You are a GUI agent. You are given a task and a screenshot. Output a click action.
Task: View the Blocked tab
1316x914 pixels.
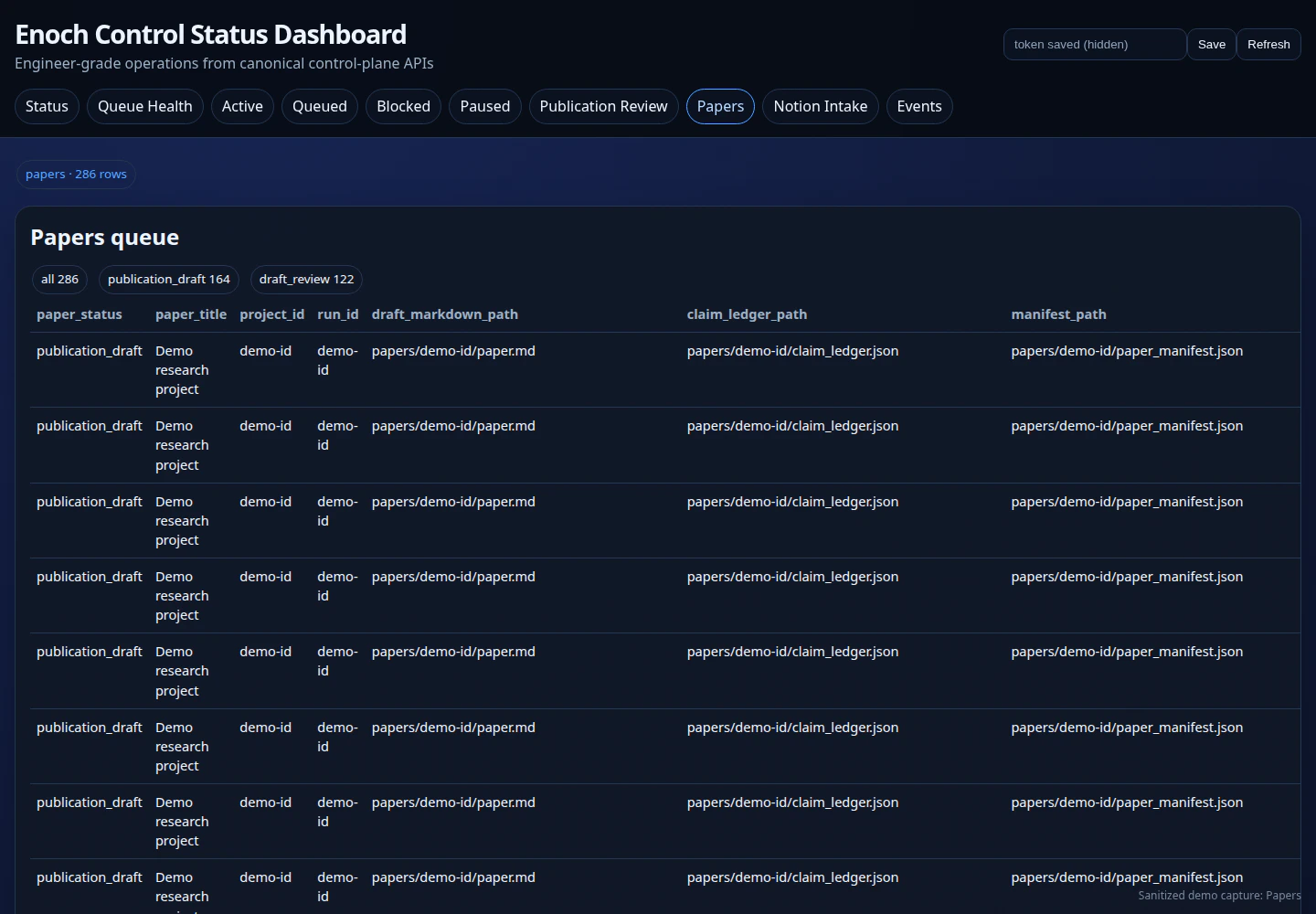[403, 106]
